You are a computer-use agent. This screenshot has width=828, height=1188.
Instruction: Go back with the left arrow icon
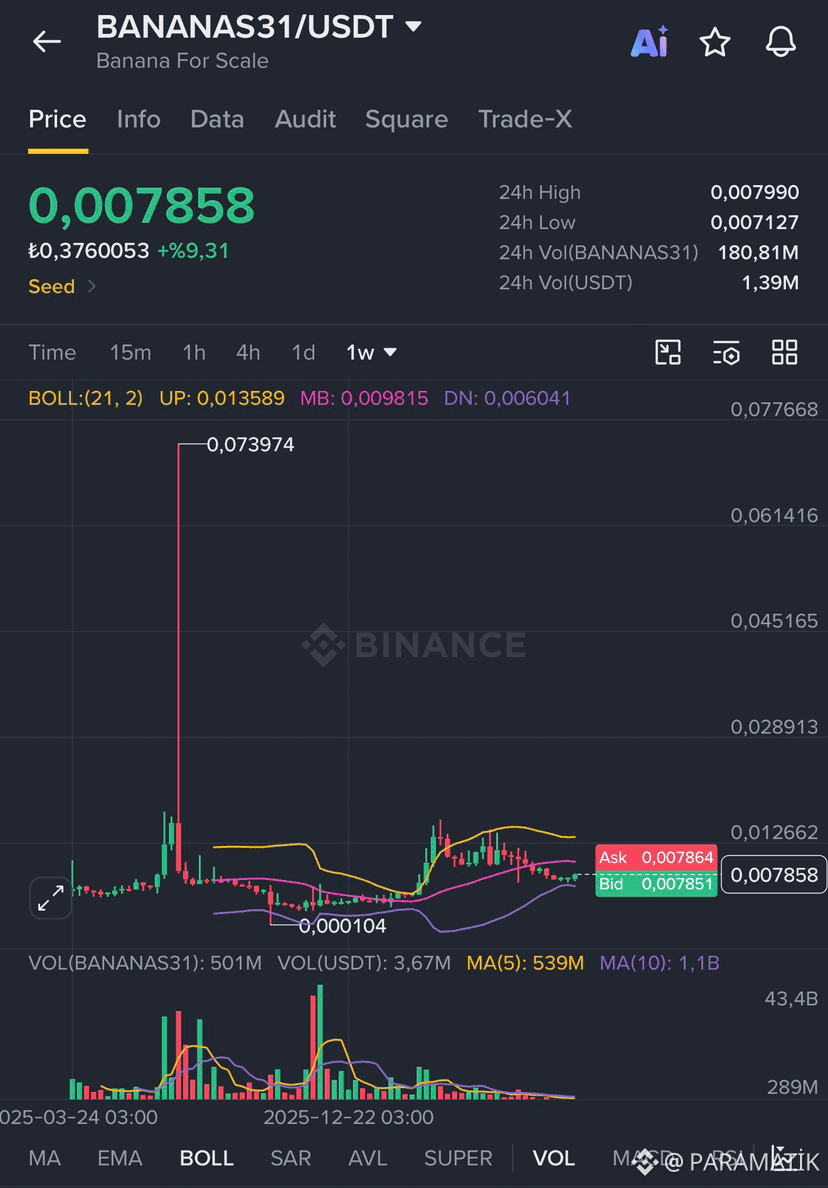tap(46, 42)
